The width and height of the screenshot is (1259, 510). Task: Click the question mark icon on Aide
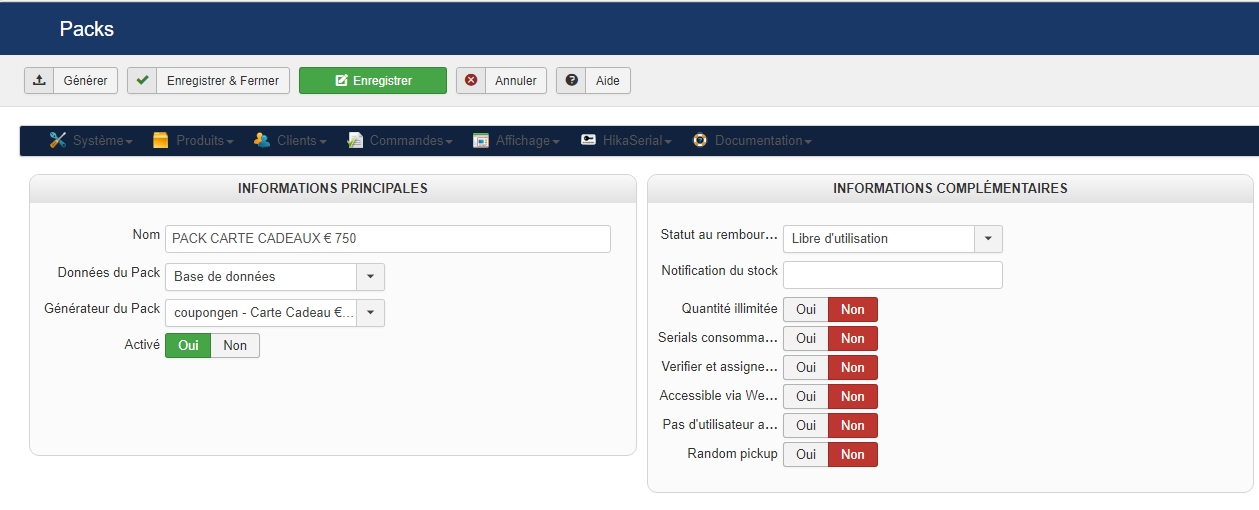[x=572, y=80]
